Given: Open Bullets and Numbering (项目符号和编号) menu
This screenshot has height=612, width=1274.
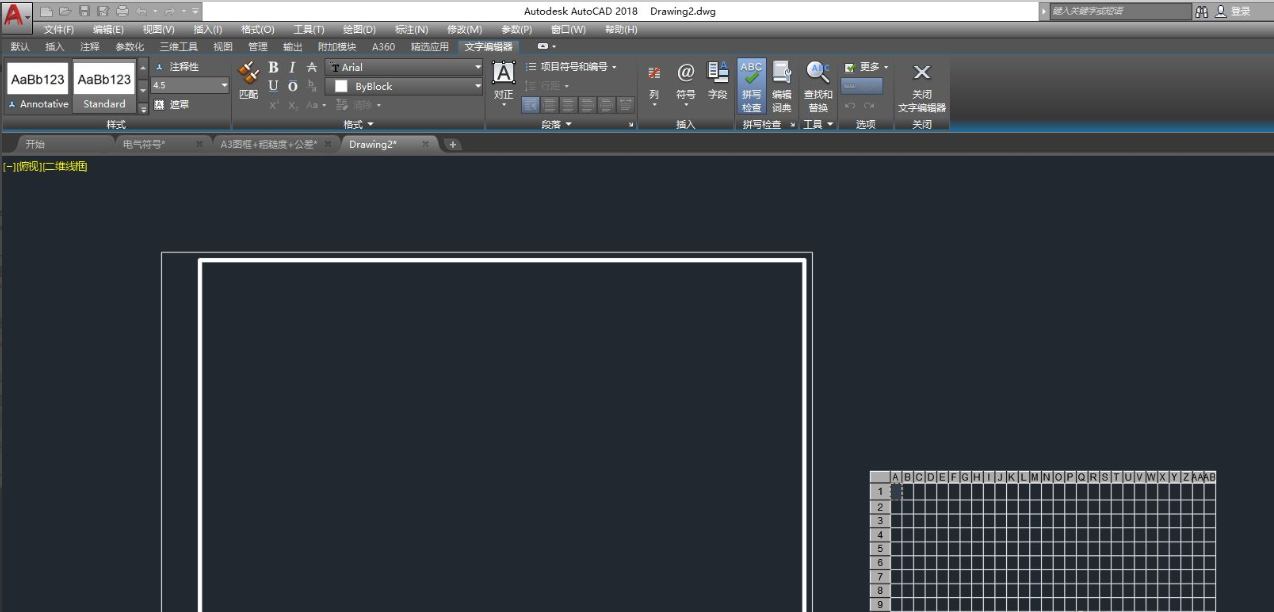Looking at the screenshot, I should tap(572, 67).
